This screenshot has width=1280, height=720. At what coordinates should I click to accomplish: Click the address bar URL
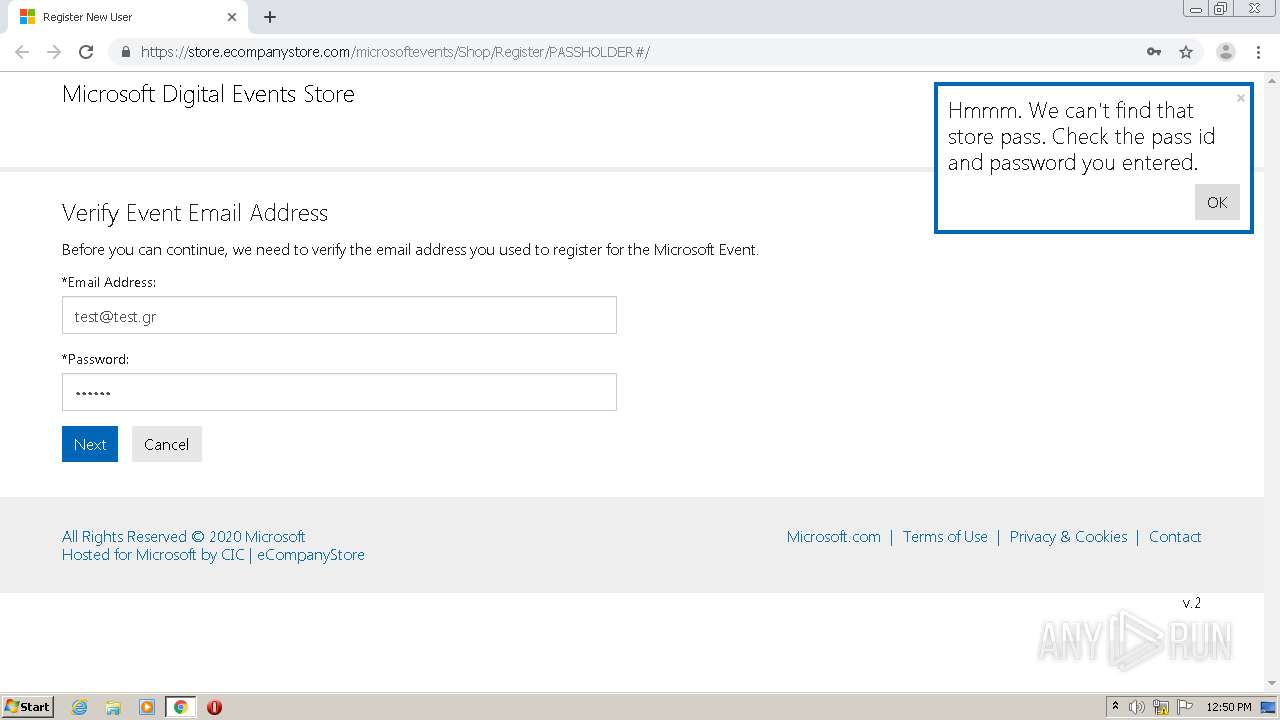[395, 52]
